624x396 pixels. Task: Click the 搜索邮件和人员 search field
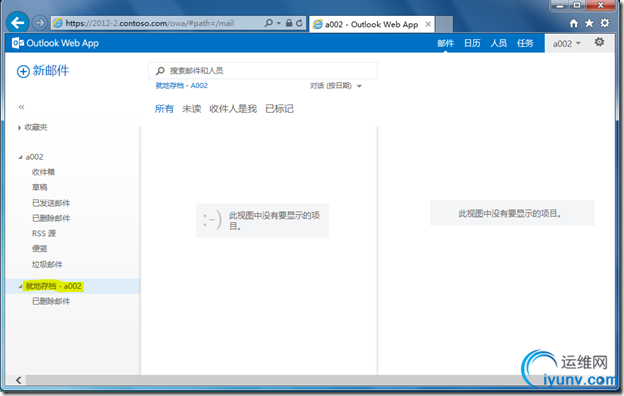[263, 71]
